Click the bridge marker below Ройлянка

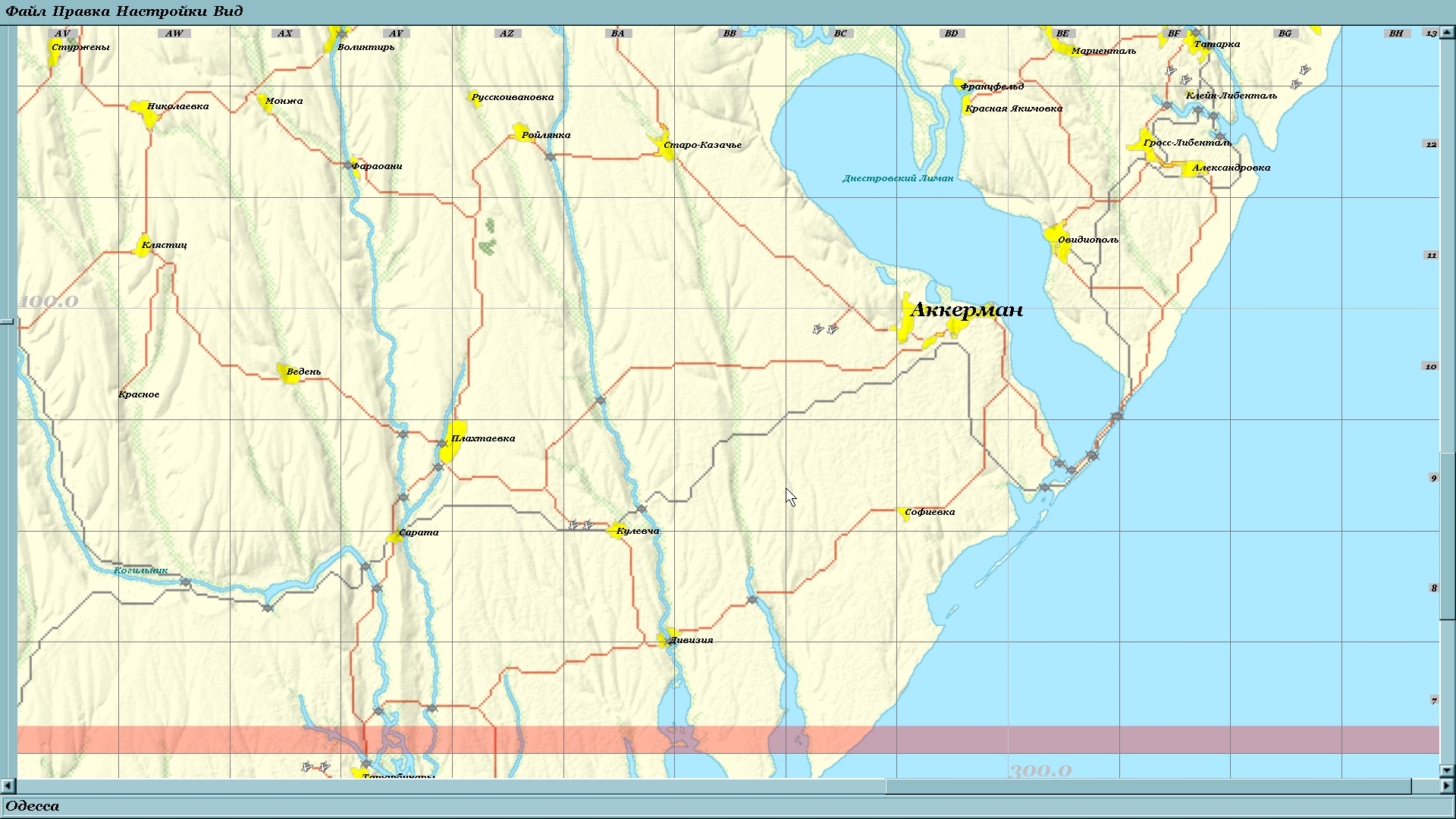(550, 157)
